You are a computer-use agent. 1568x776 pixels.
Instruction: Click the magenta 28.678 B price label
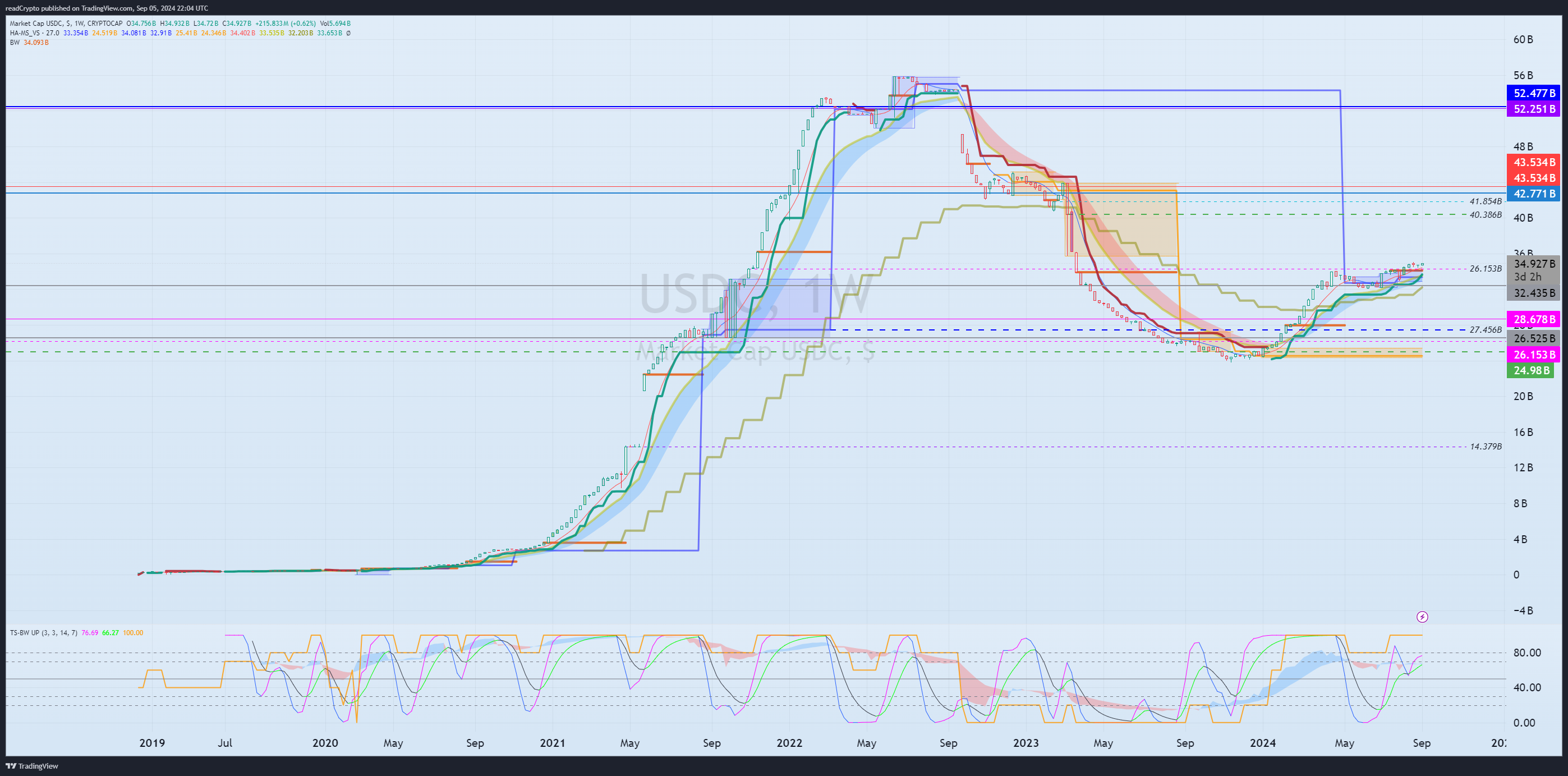tap(1533, 319)
